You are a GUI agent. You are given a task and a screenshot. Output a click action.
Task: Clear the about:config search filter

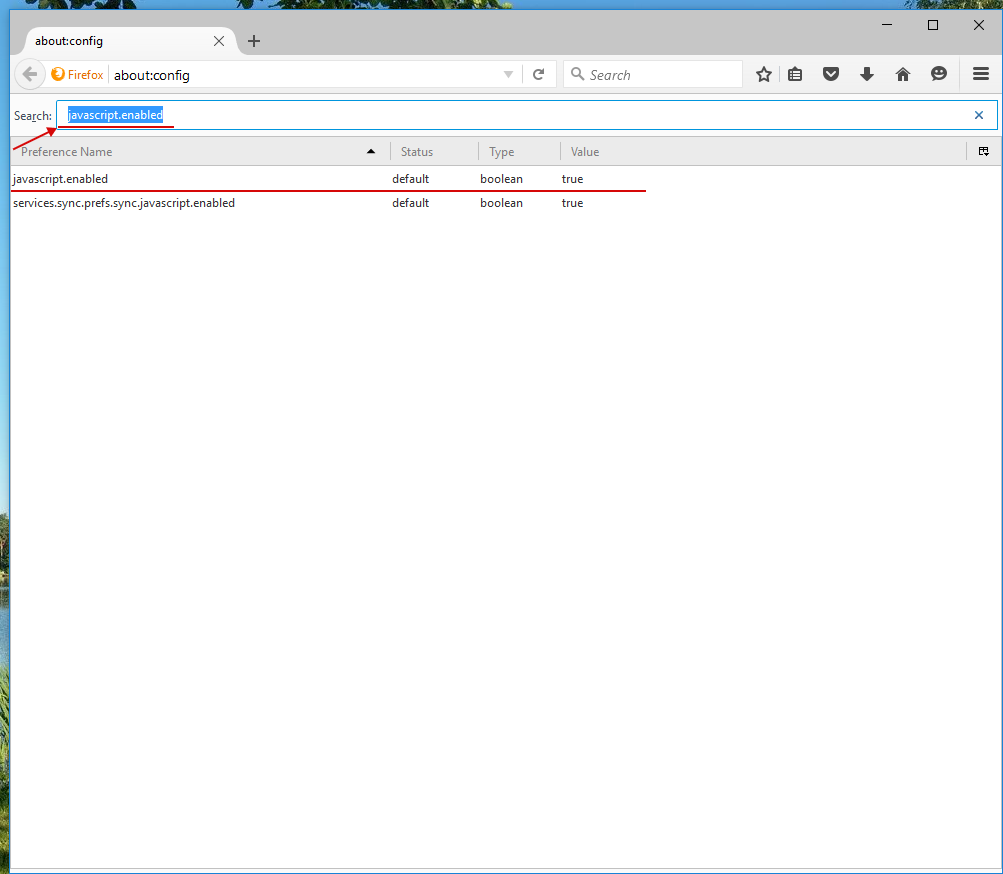[979, 115]
